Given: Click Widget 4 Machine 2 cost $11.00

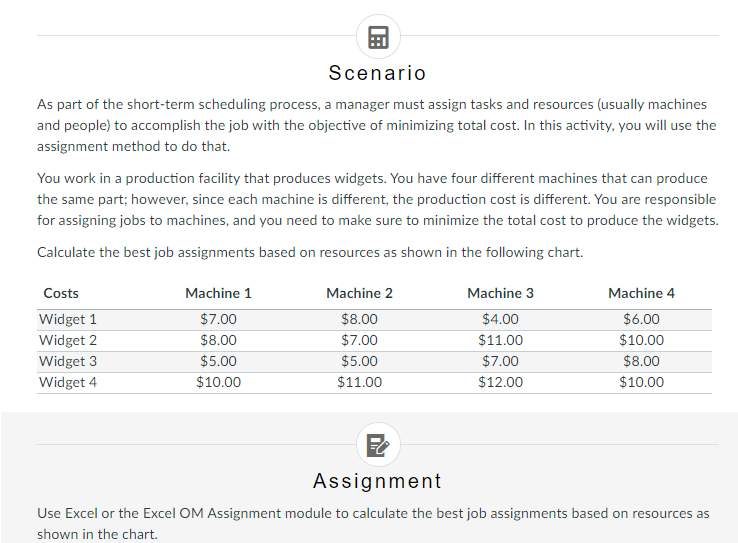Looking at the screenshot, I should point(359,382).
